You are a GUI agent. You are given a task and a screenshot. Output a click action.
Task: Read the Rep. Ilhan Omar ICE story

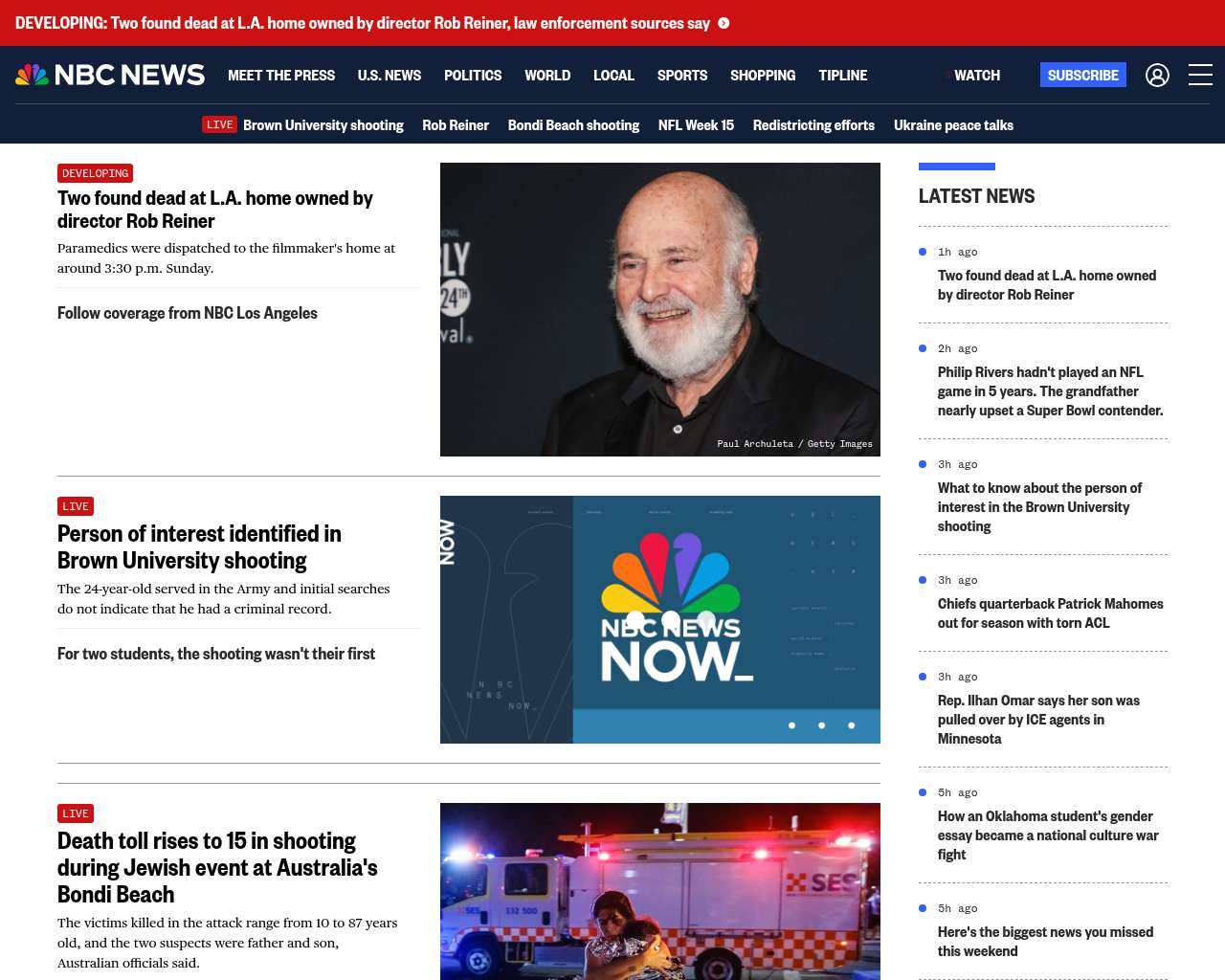[x=1038, y=720]
